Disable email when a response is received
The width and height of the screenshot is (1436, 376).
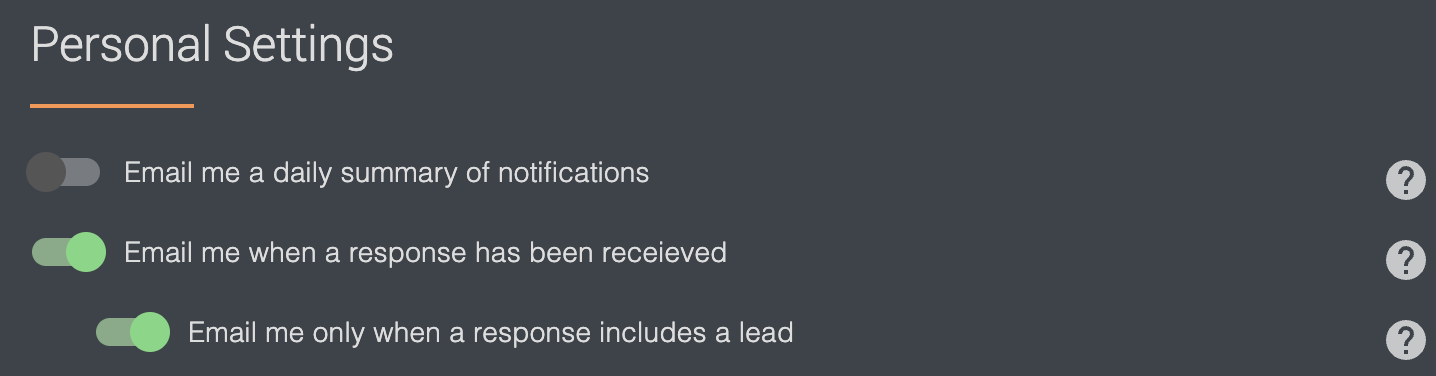(68, 252)
